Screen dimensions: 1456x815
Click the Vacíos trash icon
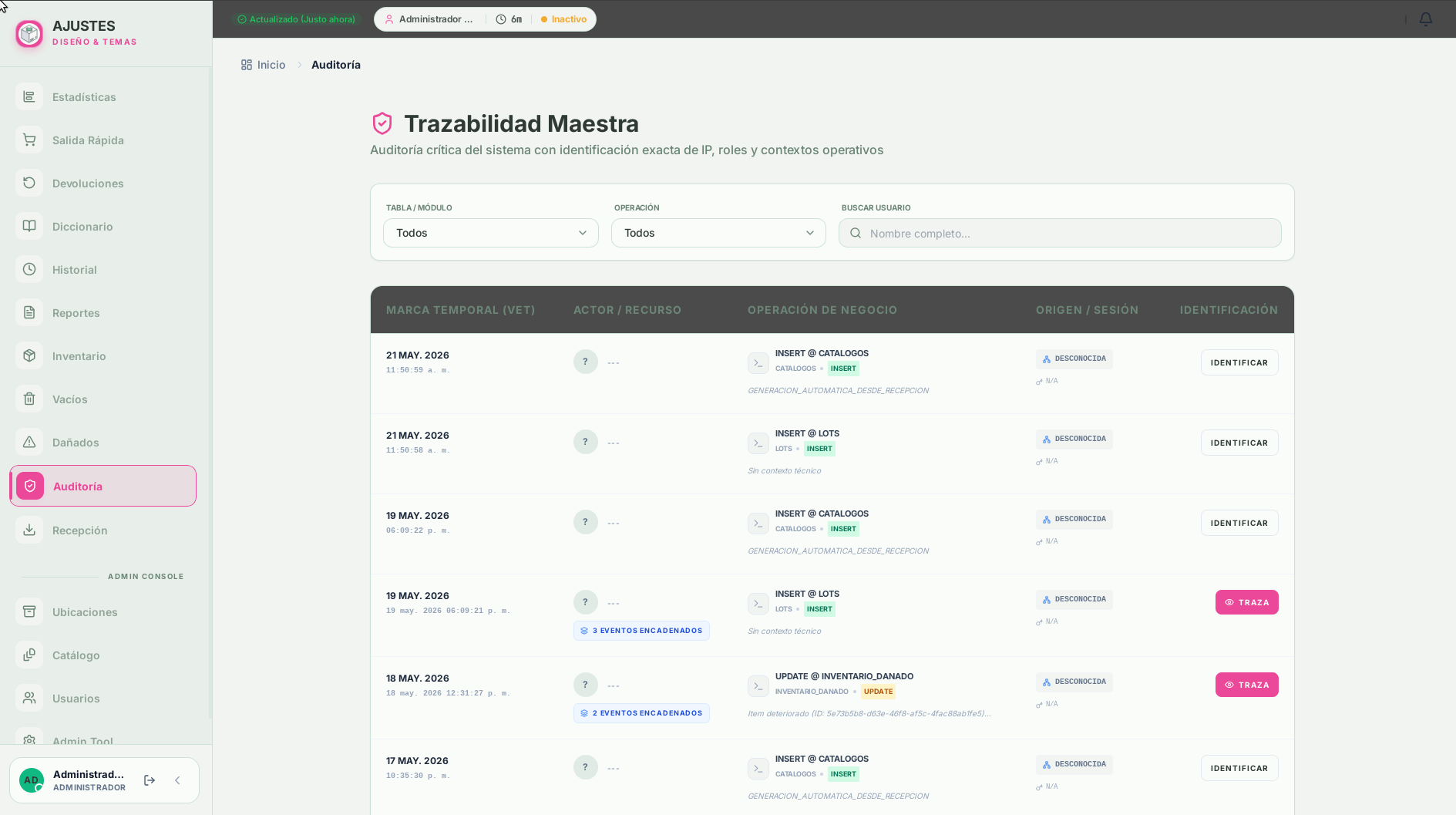pos(29,399)
